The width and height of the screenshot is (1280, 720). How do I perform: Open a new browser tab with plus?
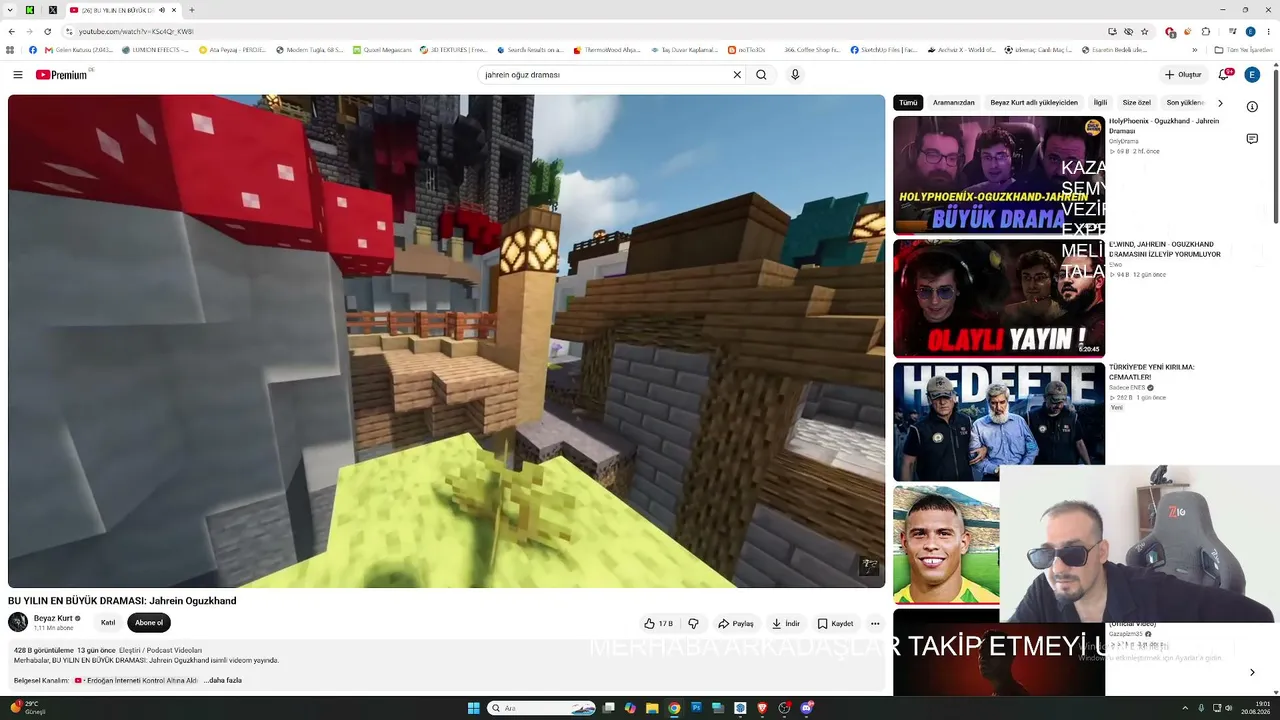pos(192,10)
